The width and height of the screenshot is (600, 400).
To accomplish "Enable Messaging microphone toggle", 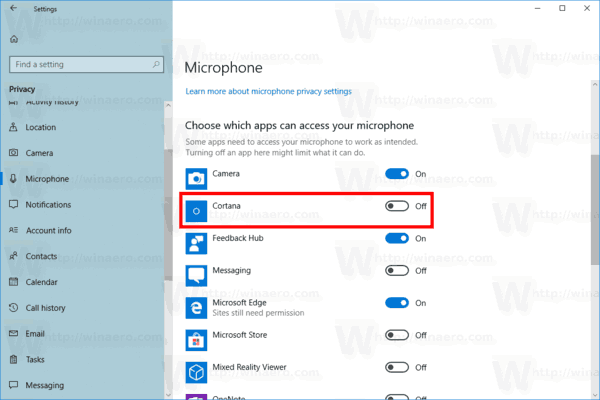I will (x=397, y=271).
